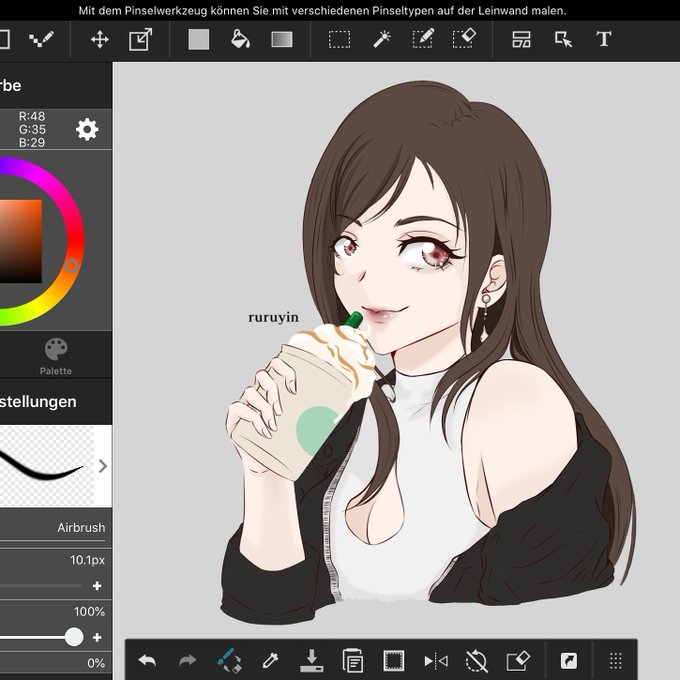Click the brush stroke preview
This screenshot has height=680, width=680.
click(x=47, y=466)
